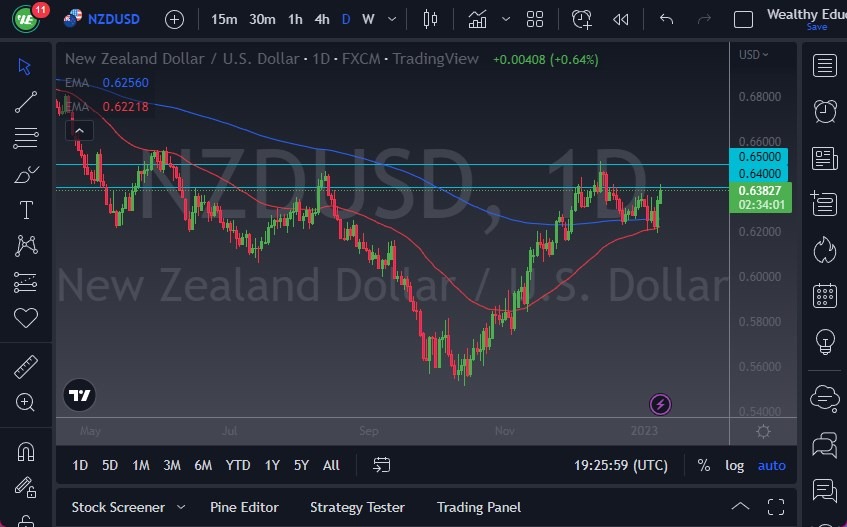Select the daily D timeframe

[346, 19]
